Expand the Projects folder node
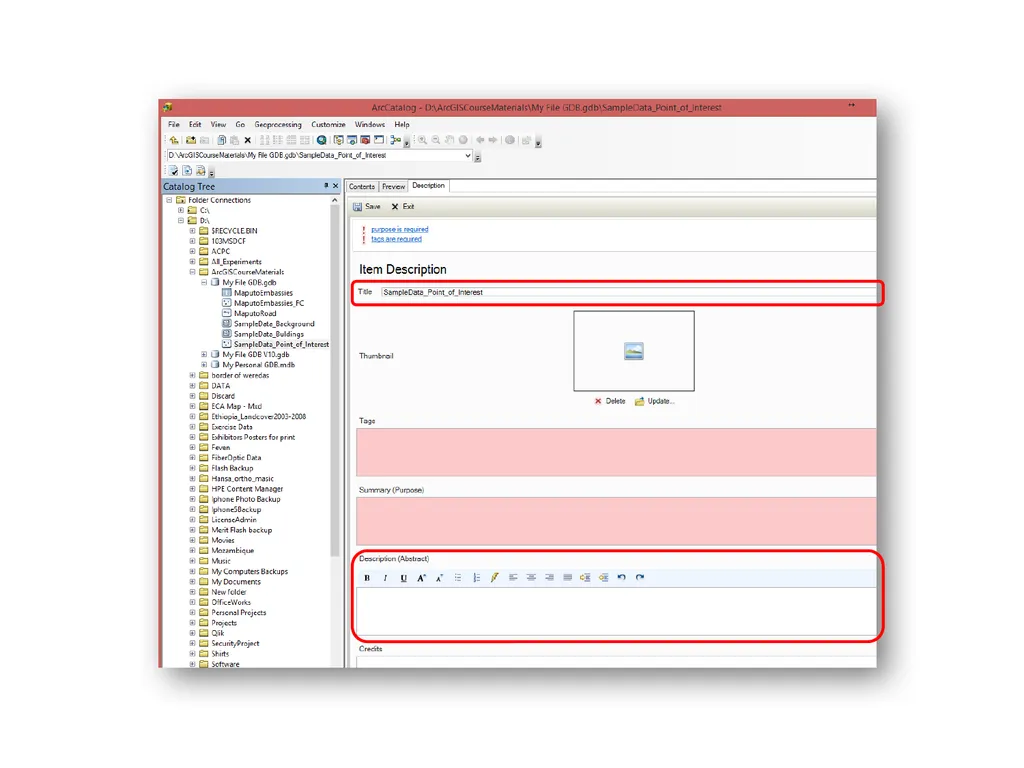 coord(193,623)
